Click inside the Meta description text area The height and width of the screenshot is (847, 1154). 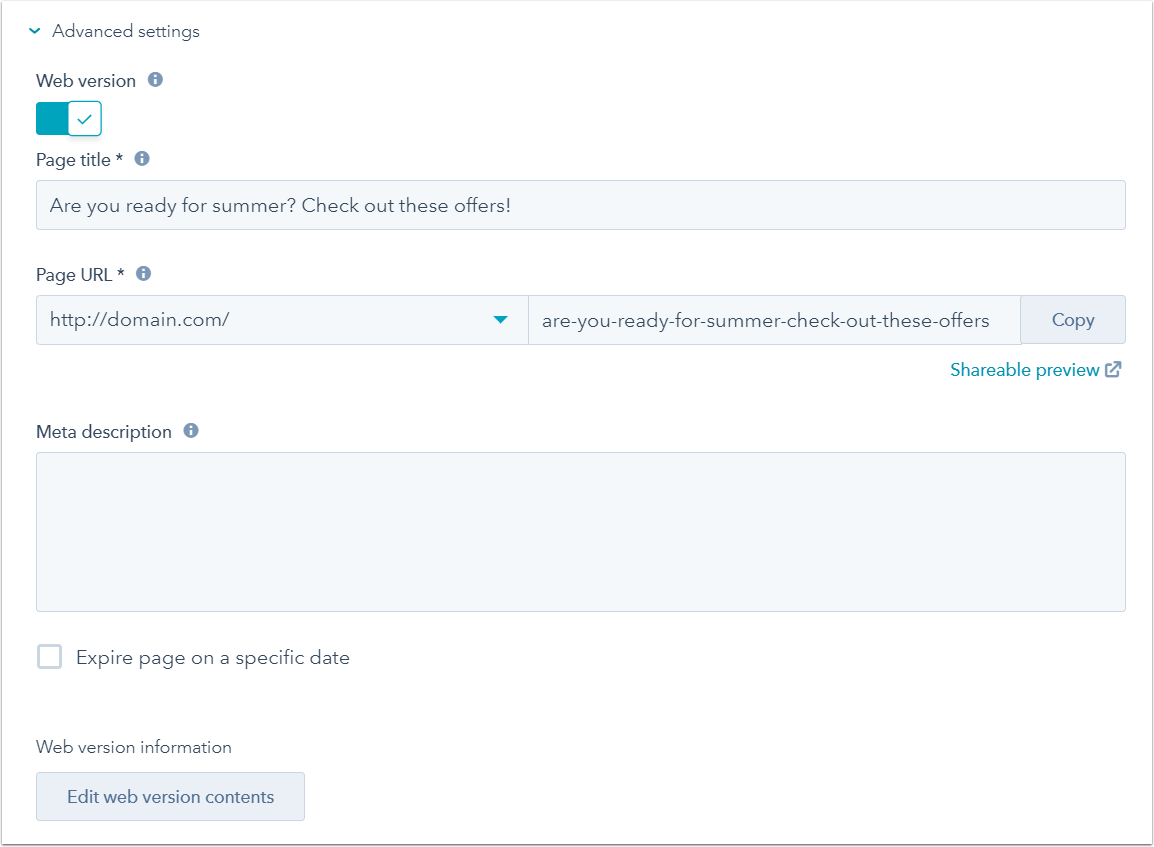click(580, 531)
